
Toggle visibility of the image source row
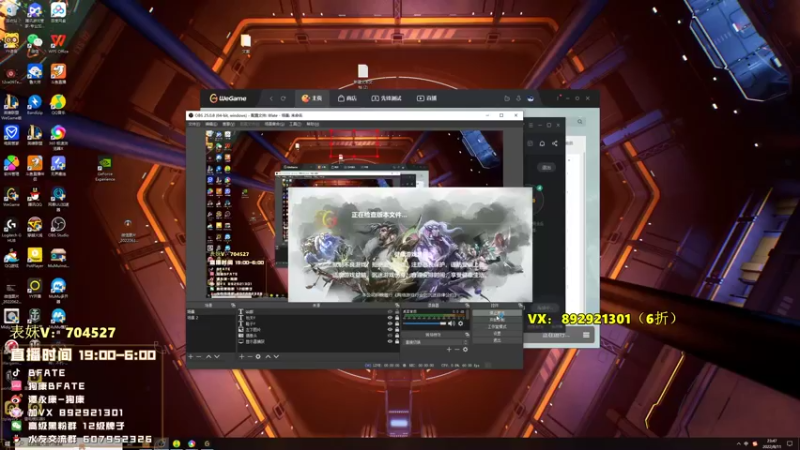tap(390, 330)
